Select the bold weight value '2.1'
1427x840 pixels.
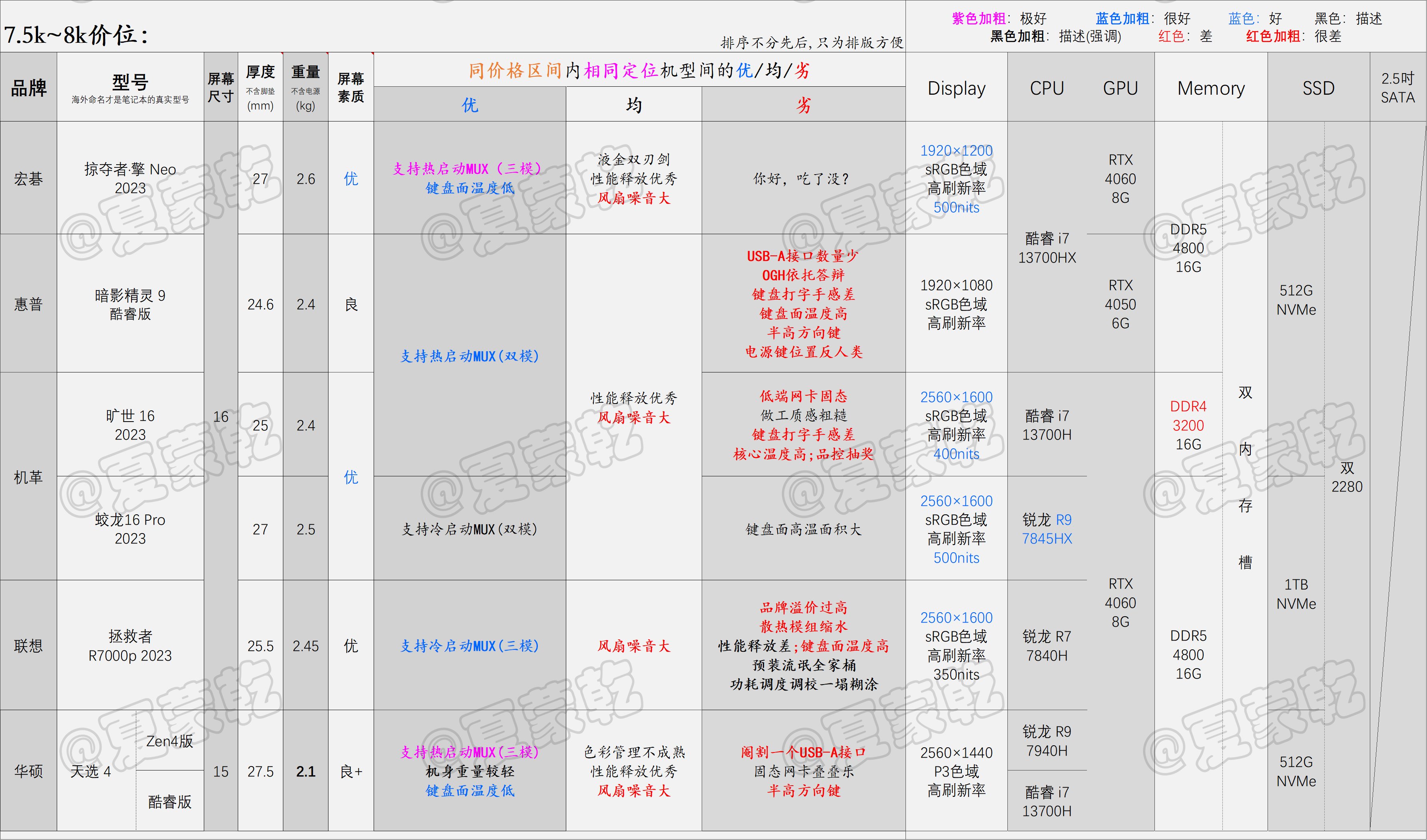[x=306, y=771]
